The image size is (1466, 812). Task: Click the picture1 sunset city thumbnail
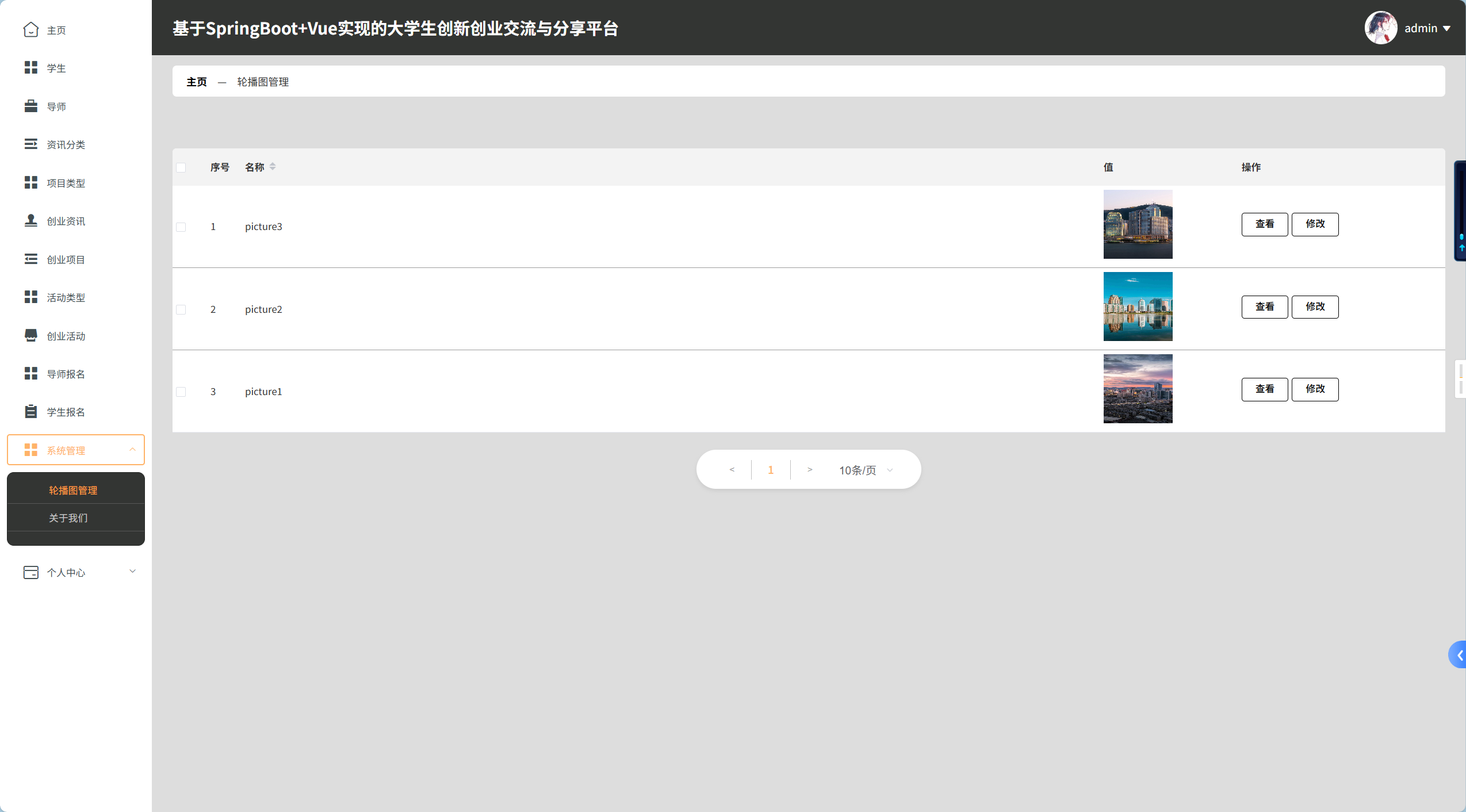[x=1138, y=389]
